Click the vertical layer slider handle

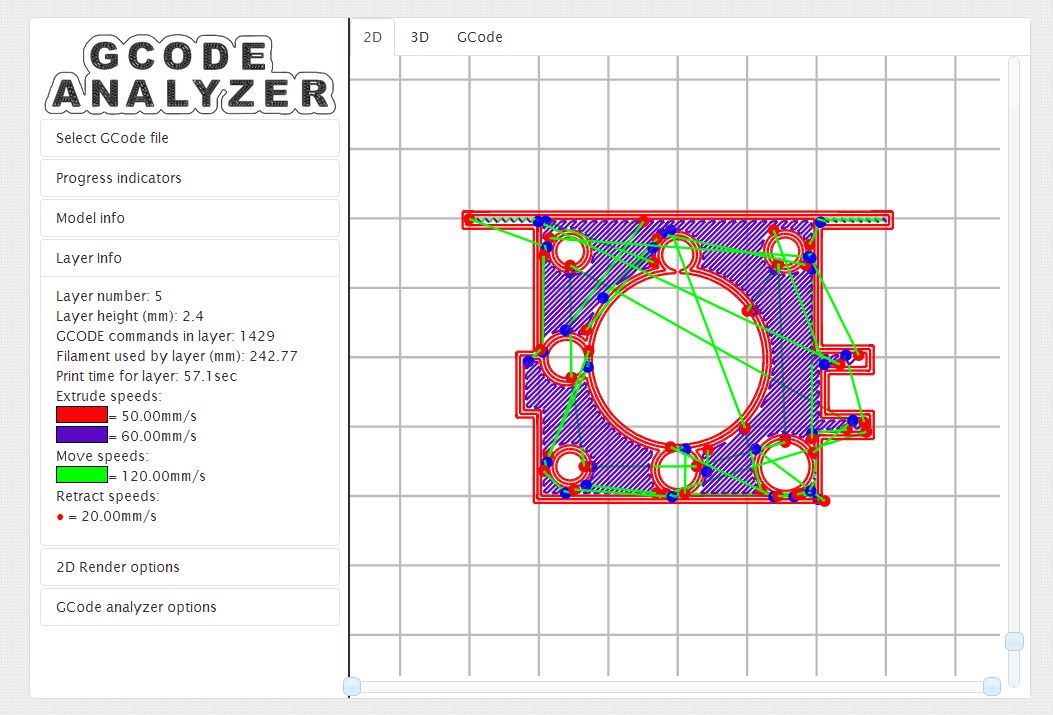(x=1014, y=641)
